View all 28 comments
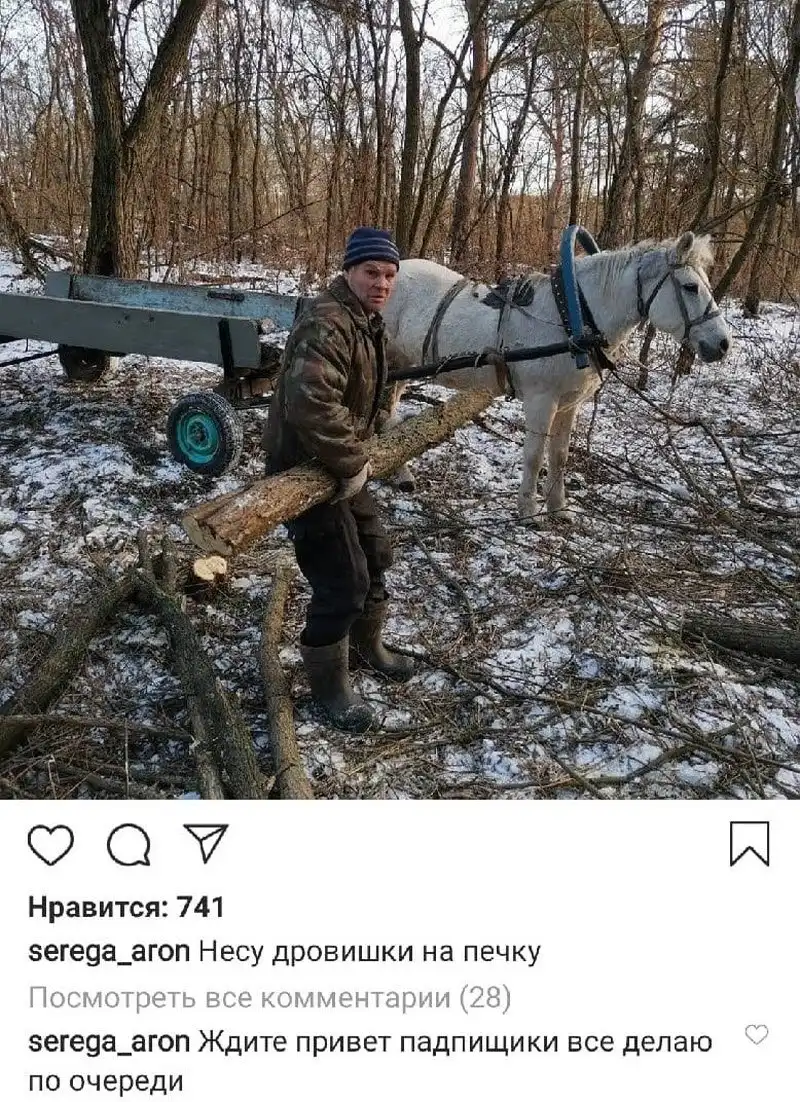The height and width of the screenshot is (1102, 800). point(270,997)
